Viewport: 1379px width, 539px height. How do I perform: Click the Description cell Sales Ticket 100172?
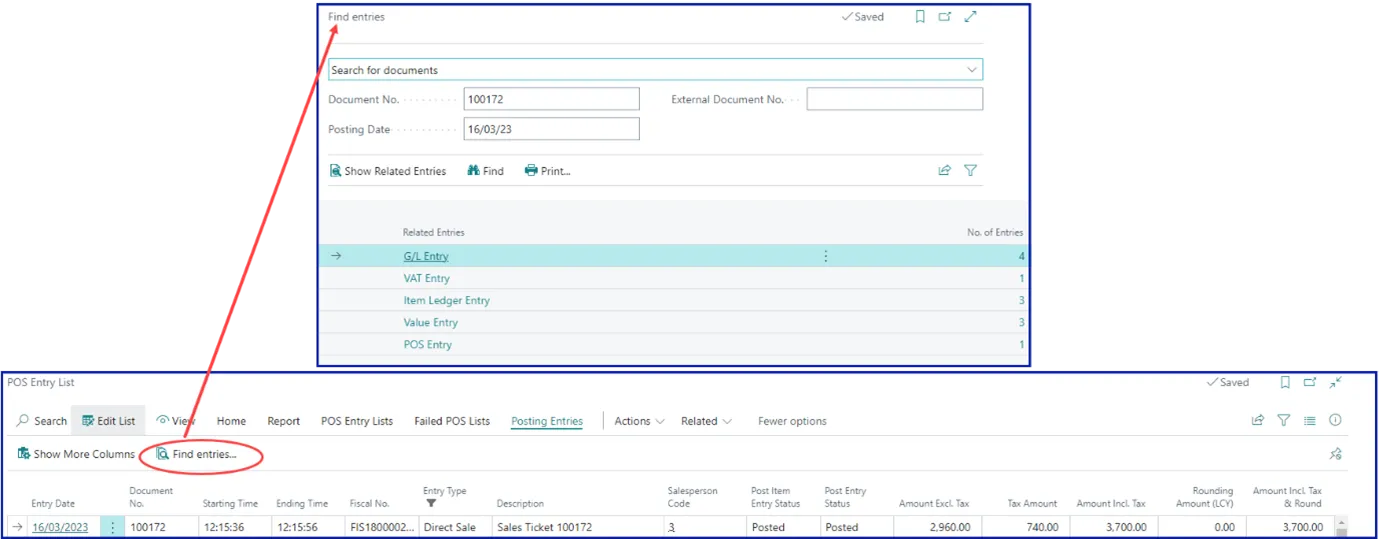coord(576,527)
